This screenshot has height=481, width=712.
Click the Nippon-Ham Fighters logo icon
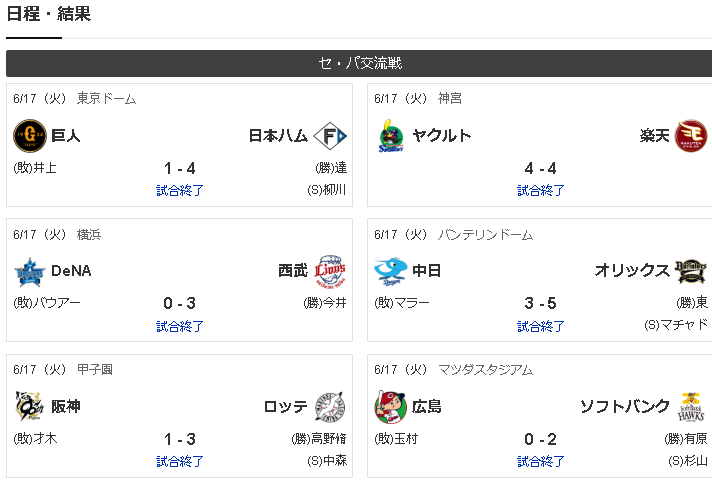click(329, 135)
